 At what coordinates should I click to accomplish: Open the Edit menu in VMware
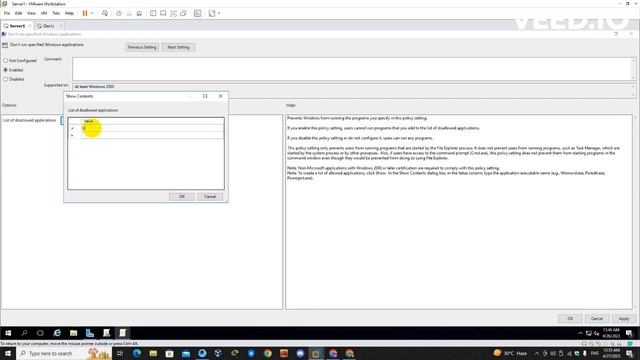click(19, 13)
